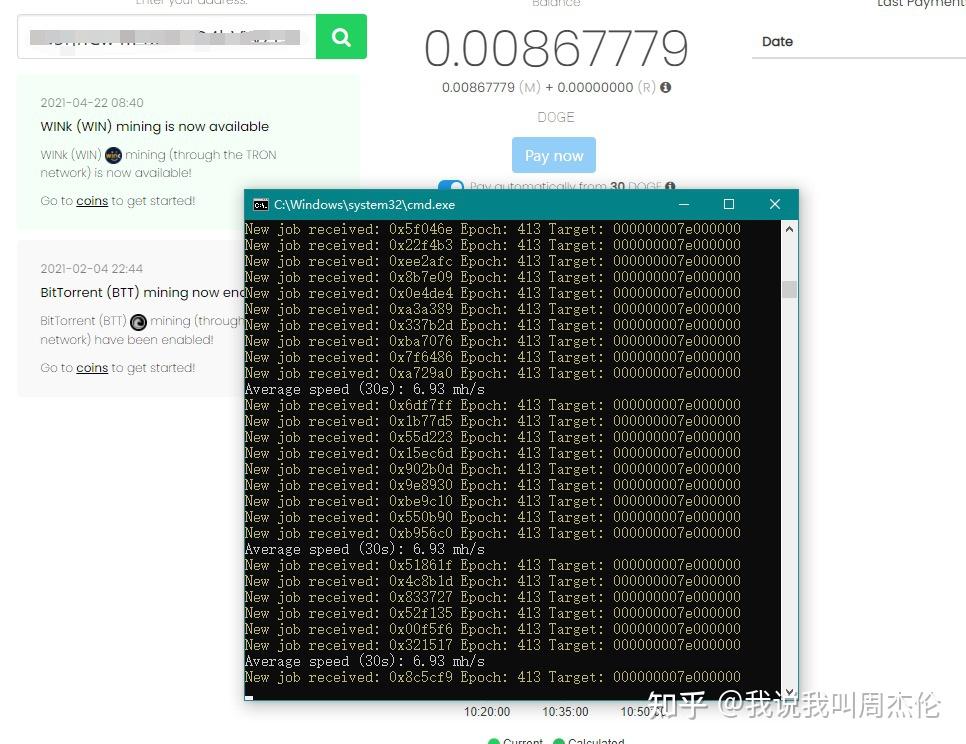Click the console line with job 0x833727
The image size is (966, 744).
(492, 597)
